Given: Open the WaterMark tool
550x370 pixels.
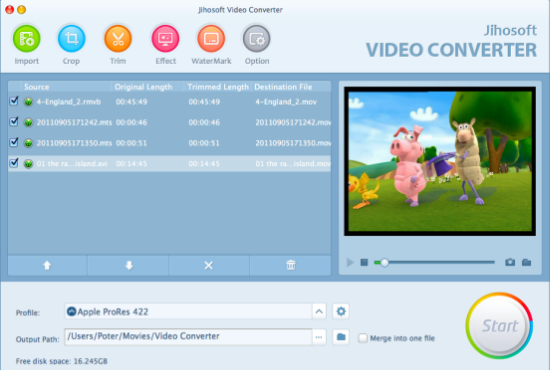Looking at the screenshot, I should (x=211, y=39).
